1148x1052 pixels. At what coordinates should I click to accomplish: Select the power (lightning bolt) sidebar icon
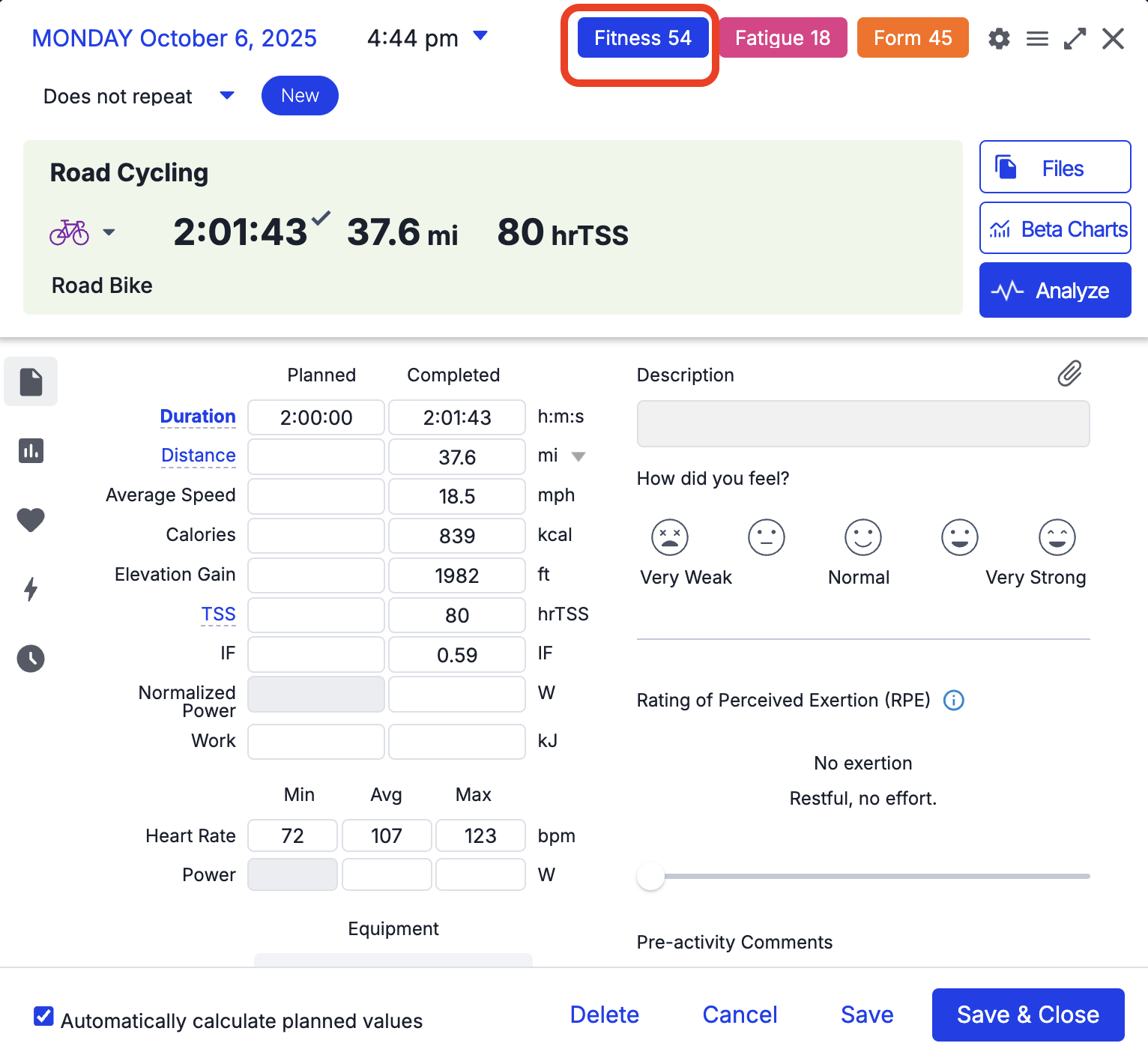pos(31,589)
